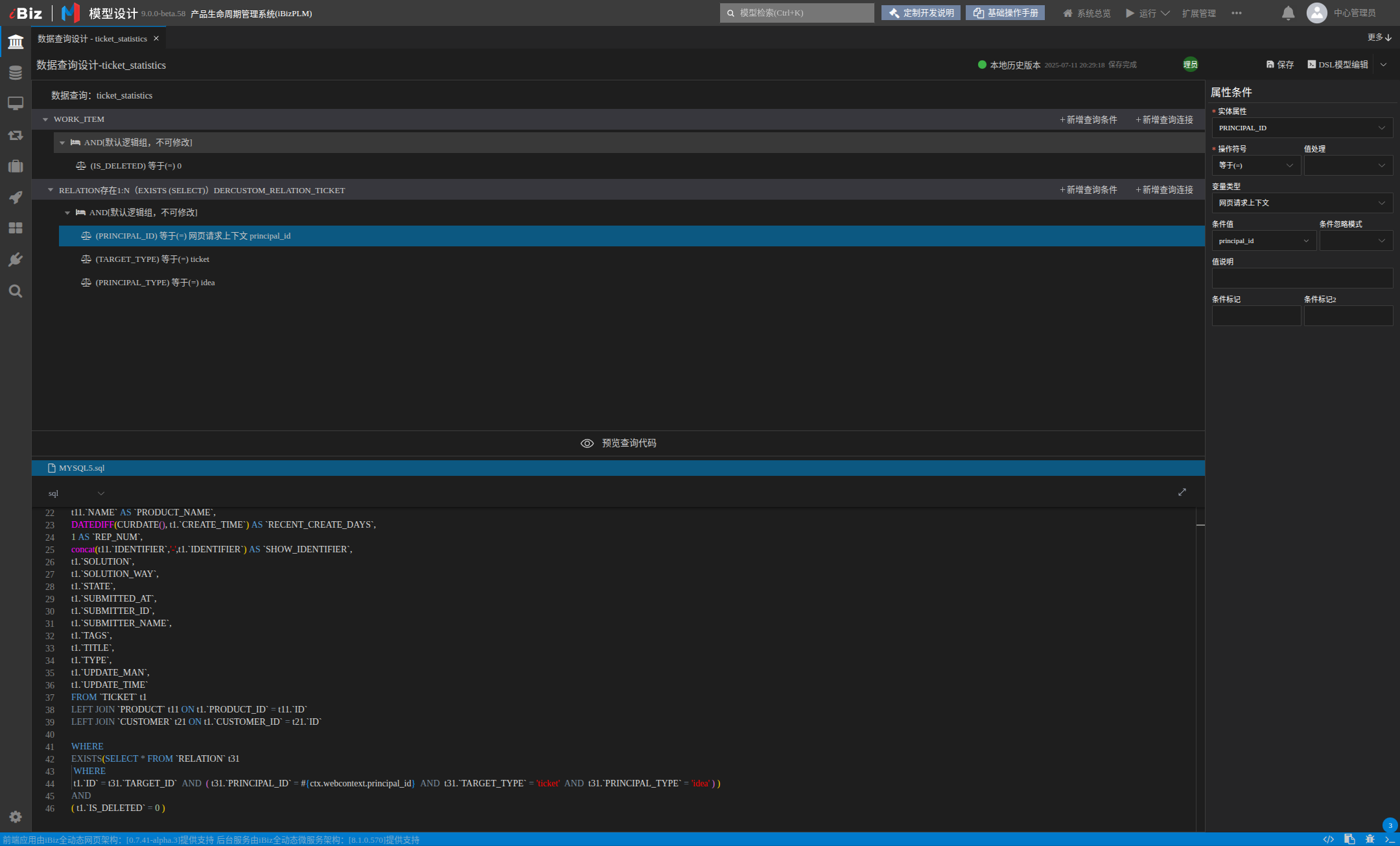Click the three-dots more menu in top bar

click(x=1237, y=13)
